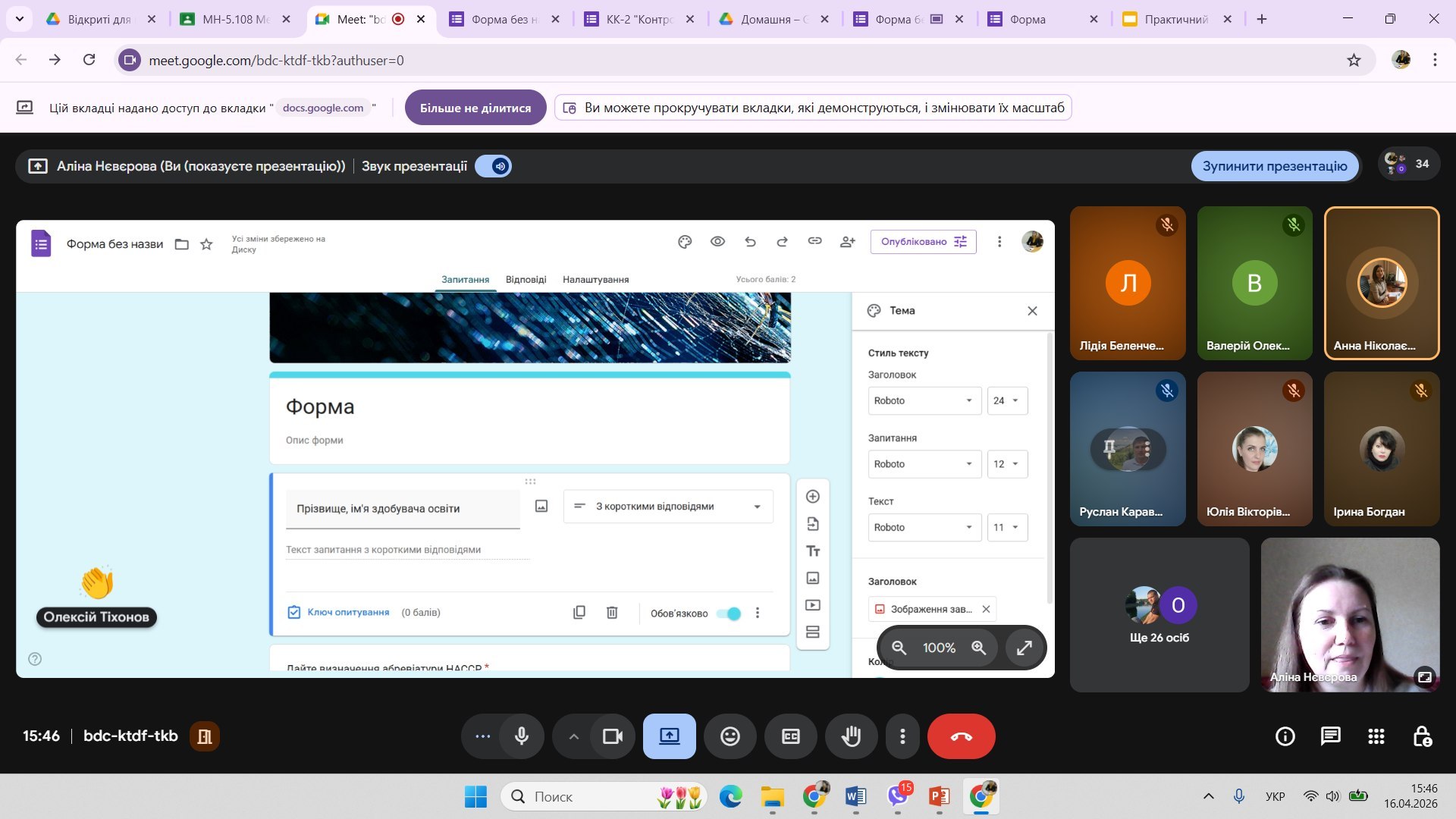Image resolution: width=1456 pixels, height=819 pixels.
Task: Open the meeting details info icon
Action: [x=1285, y=736]
